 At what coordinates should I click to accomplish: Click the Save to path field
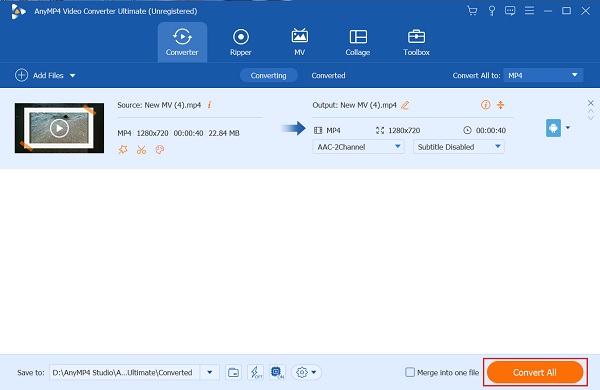pyautogui.click(x=124, y=372)
